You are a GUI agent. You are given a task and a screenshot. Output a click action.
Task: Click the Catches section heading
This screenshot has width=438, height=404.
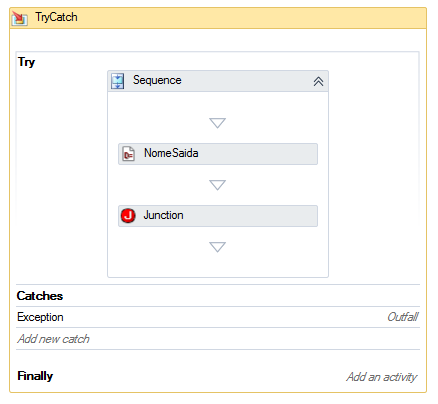(x=40, y=296)
